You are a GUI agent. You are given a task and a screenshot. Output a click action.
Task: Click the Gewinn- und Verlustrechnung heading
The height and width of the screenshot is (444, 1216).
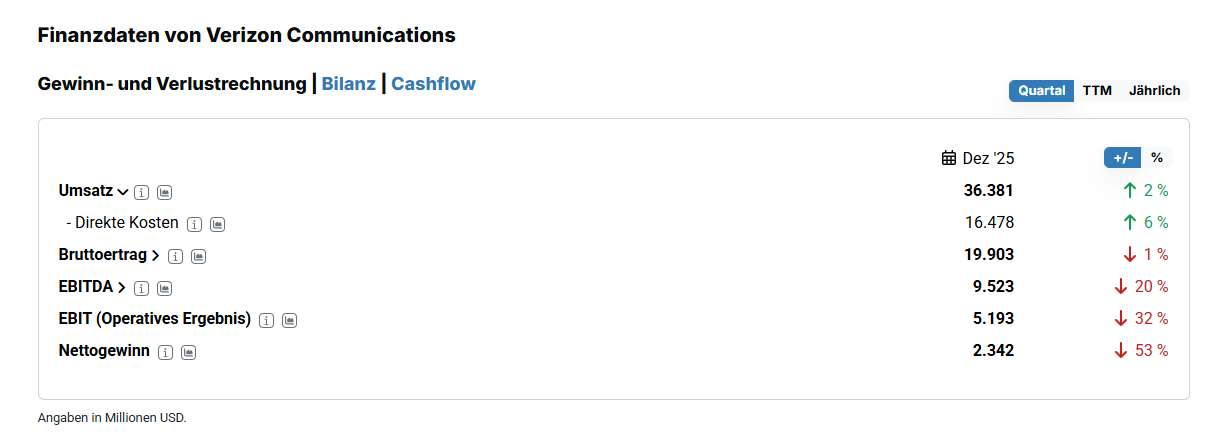pyautogui.click(x=172, y=84)
